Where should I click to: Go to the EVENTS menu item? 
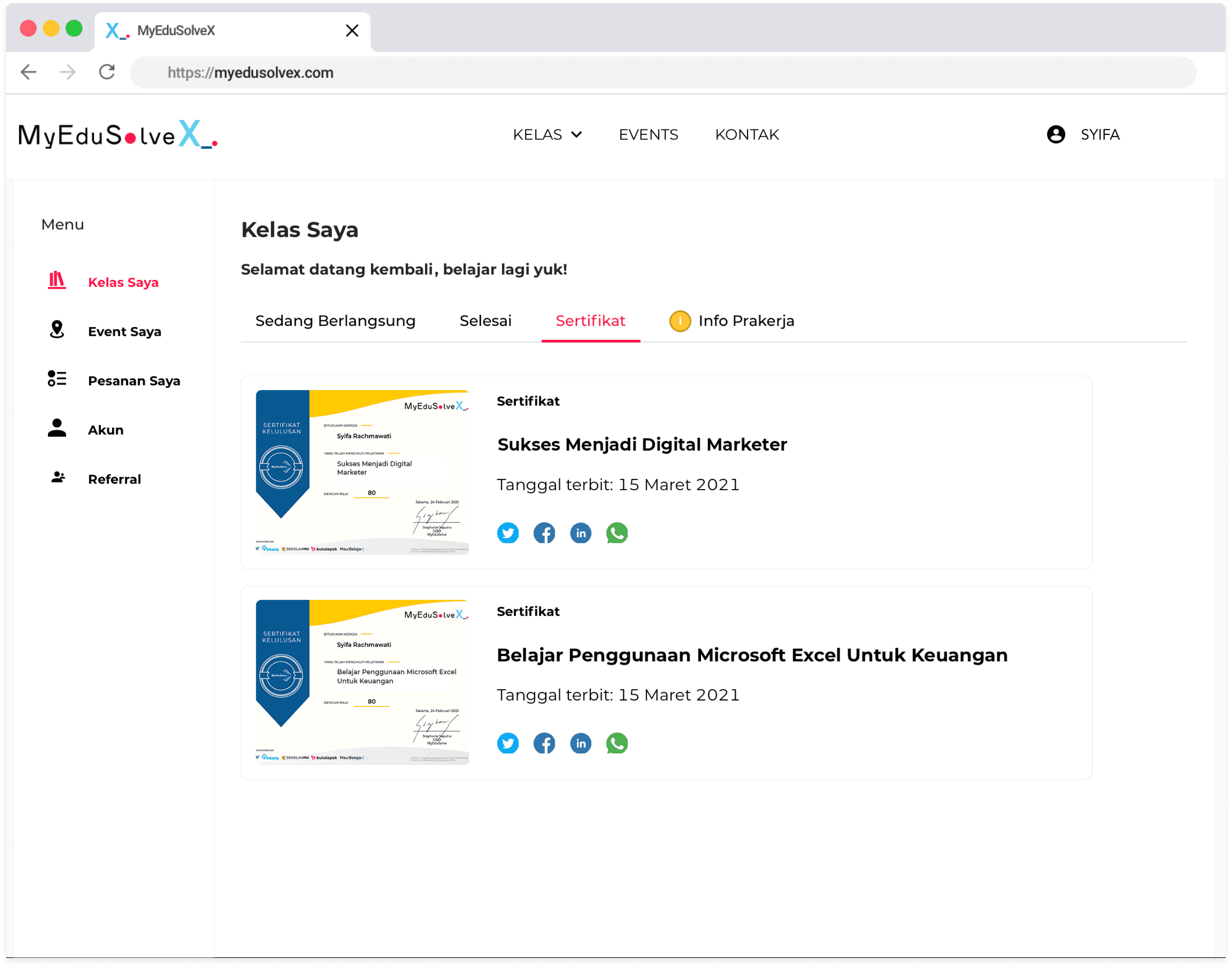pyautogui.click(x=648, y=134)
